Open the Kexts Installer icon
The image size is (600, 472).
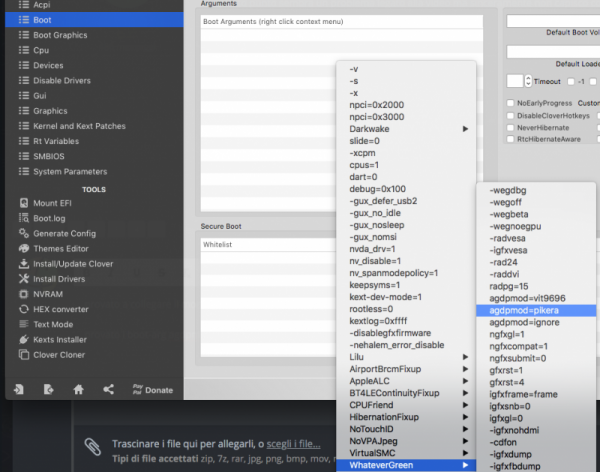point(24,339)
